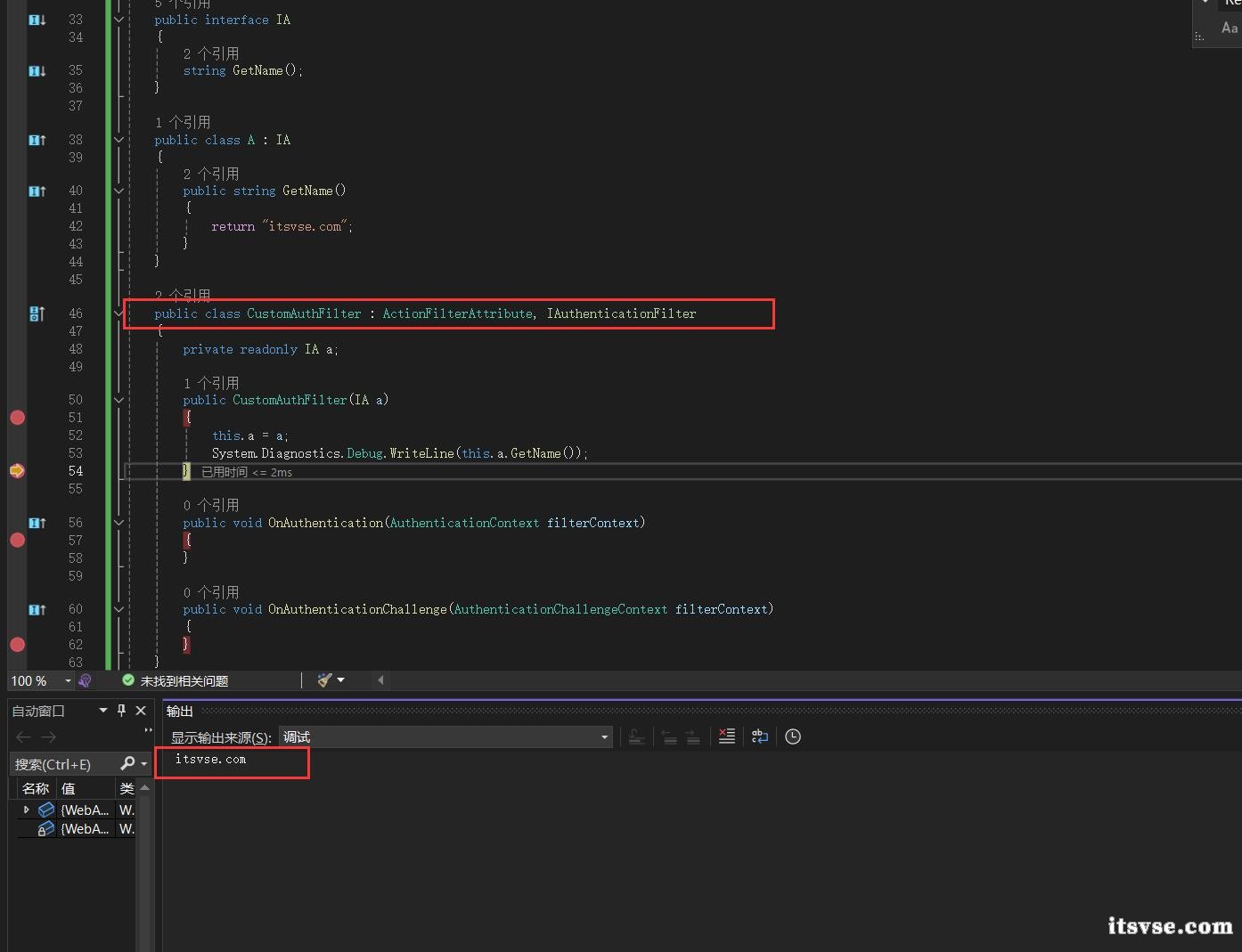Click the locked object icon of second {WebA... row
The width and height of the screenshot is (1242, 952).
click(45, 828)
